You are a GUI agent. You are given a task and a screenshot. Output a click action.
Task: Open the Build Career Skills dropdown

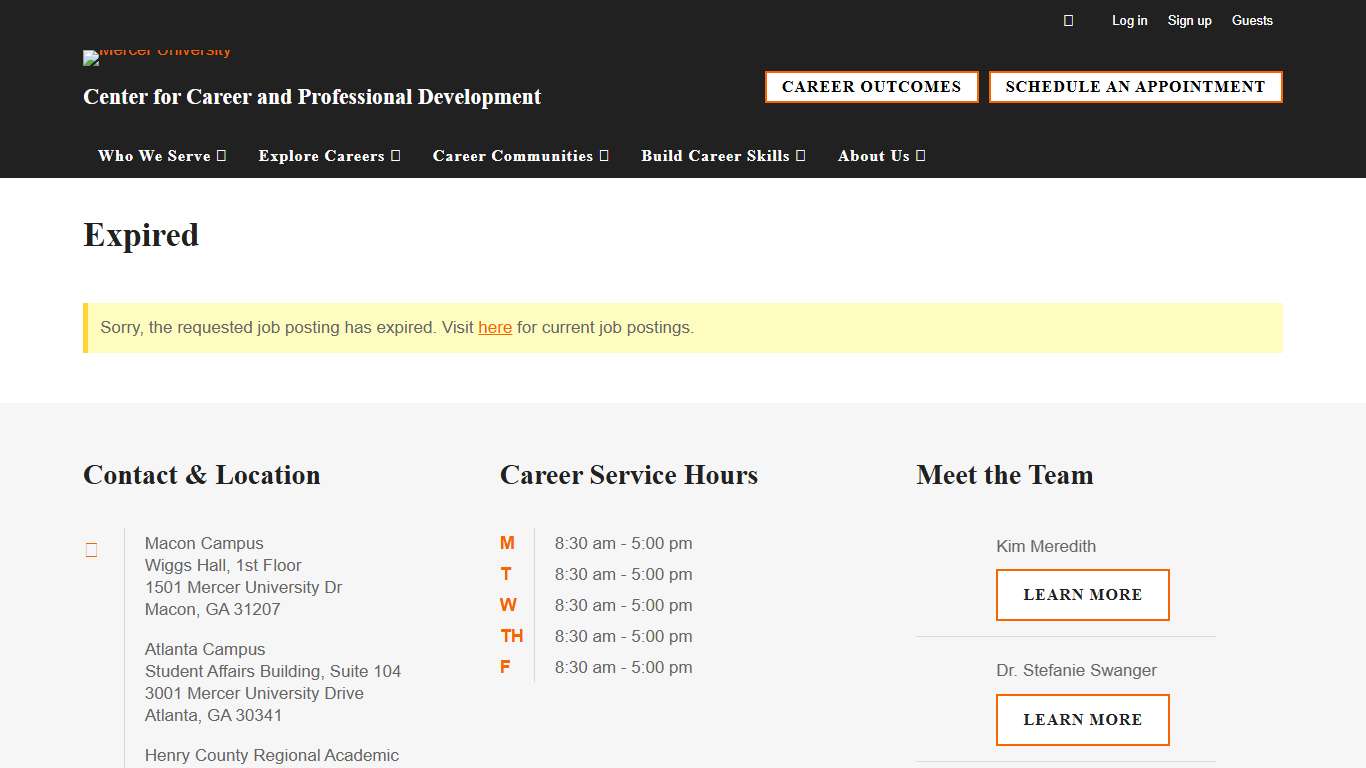[723, 156]
